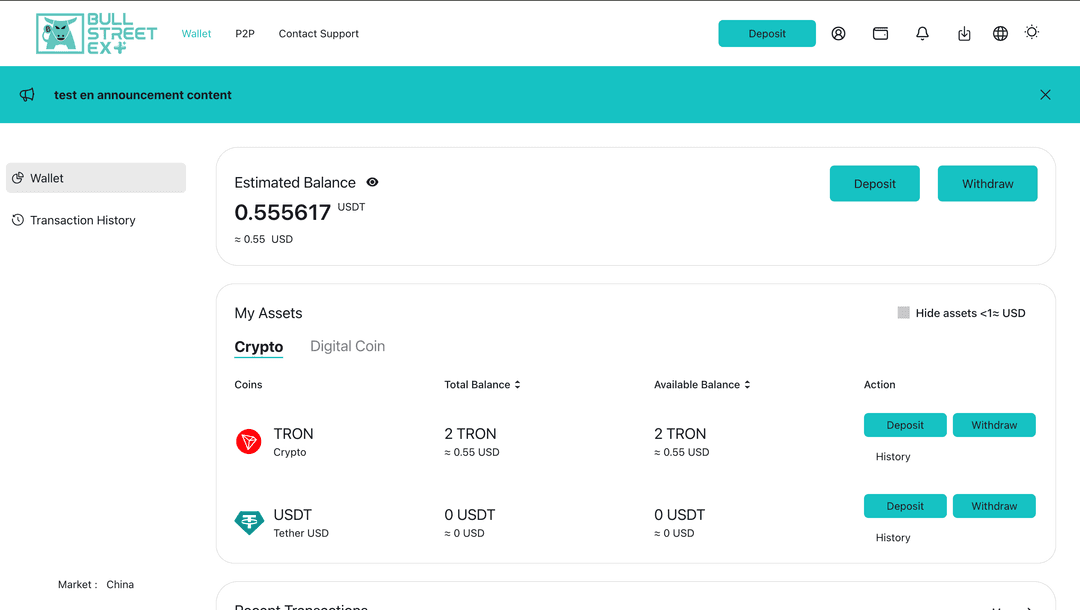Open History link for TRON

(x=893, y=457)
